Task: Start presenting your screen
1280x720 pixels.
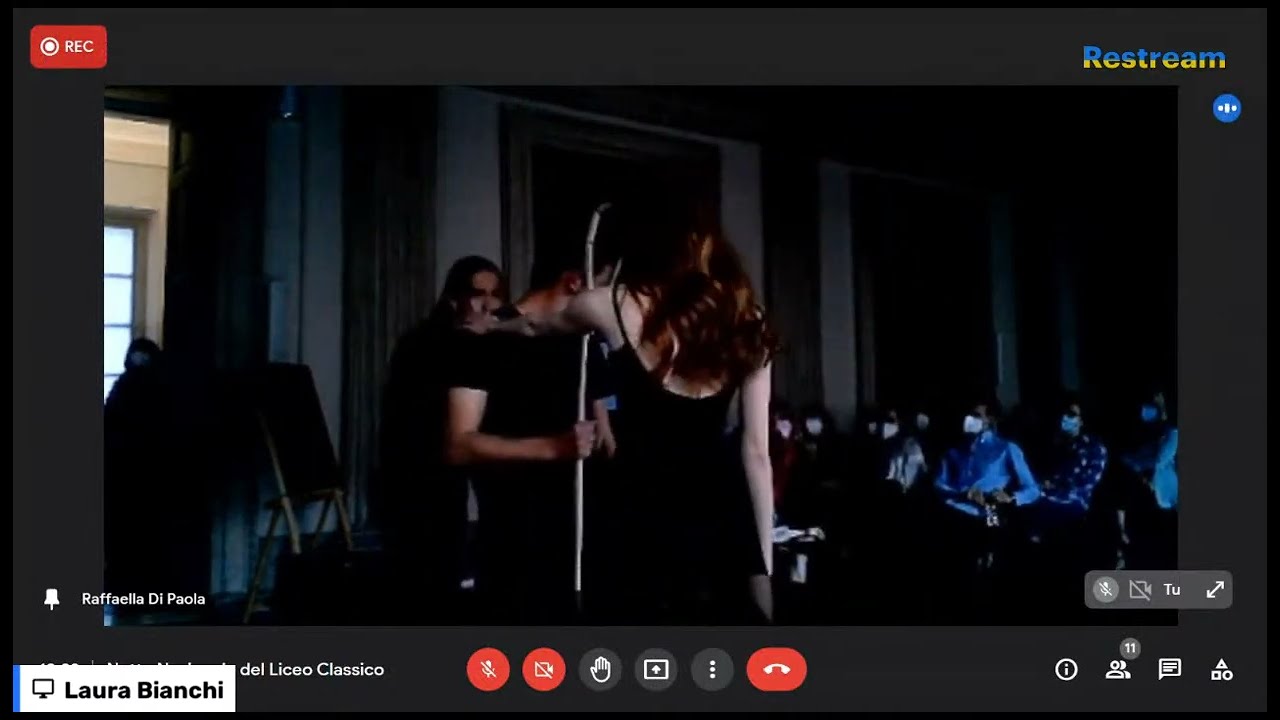Action: pos(656,670)
